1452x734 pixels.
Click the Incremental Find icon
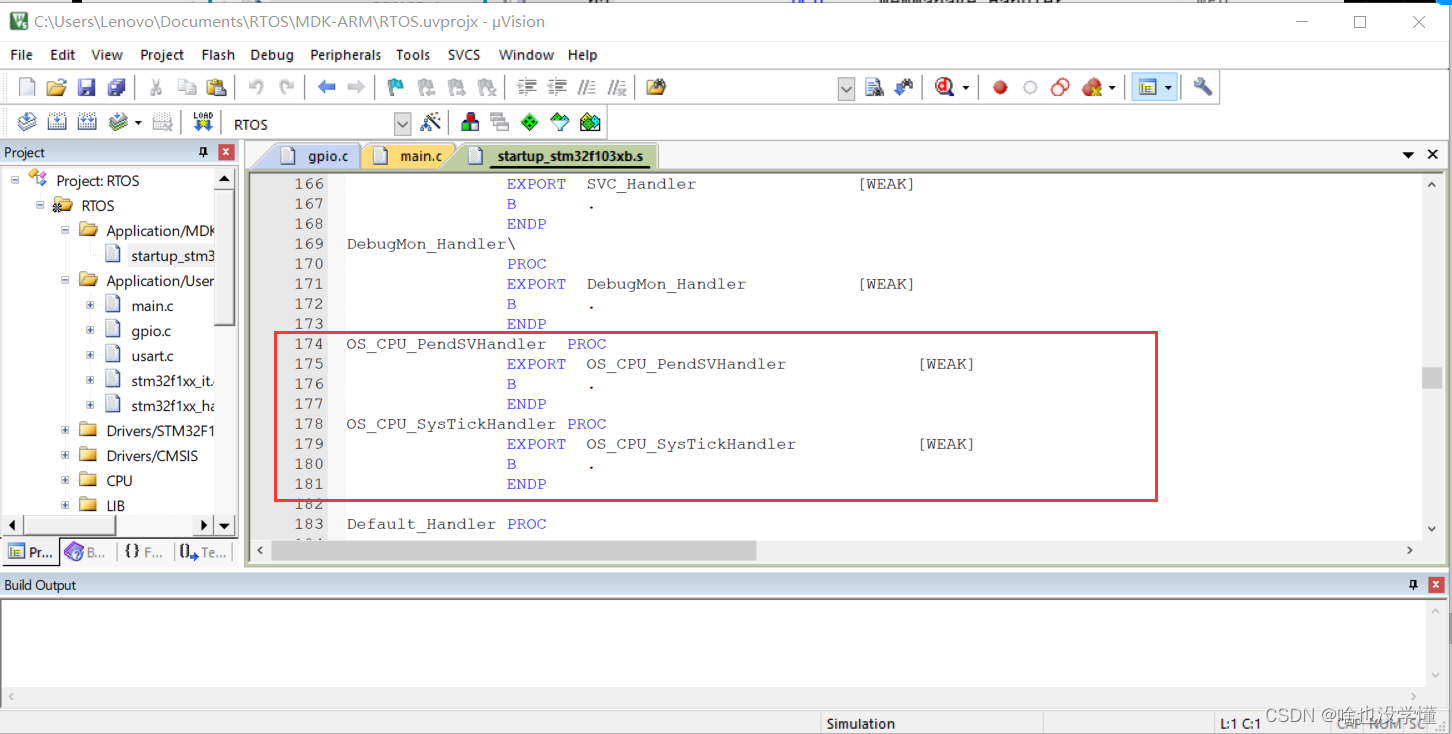pyautogui.click(x=904, y=88)
